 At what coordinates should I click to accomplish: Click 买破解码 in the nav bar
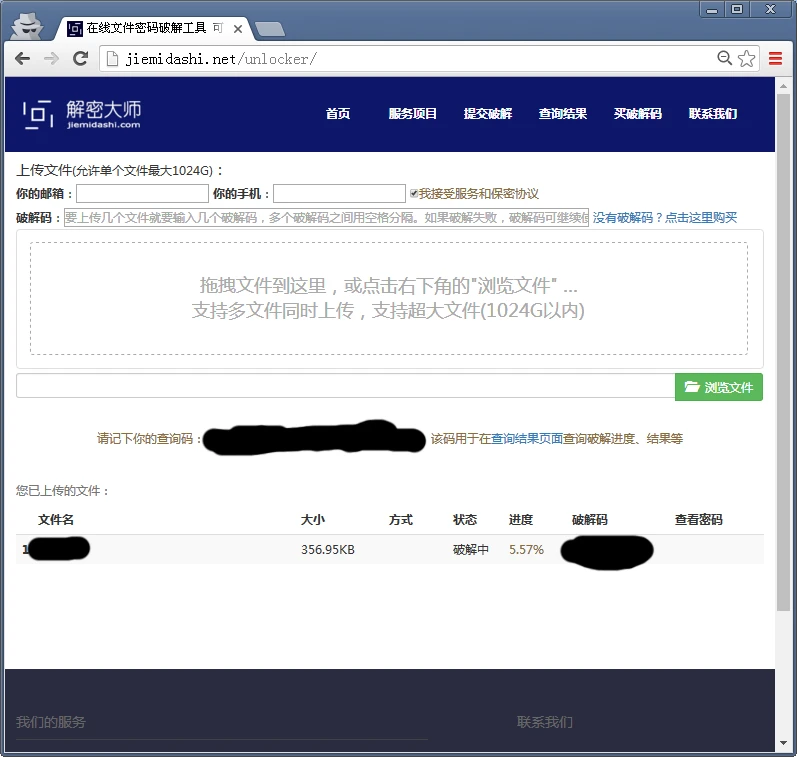[638, 114]
